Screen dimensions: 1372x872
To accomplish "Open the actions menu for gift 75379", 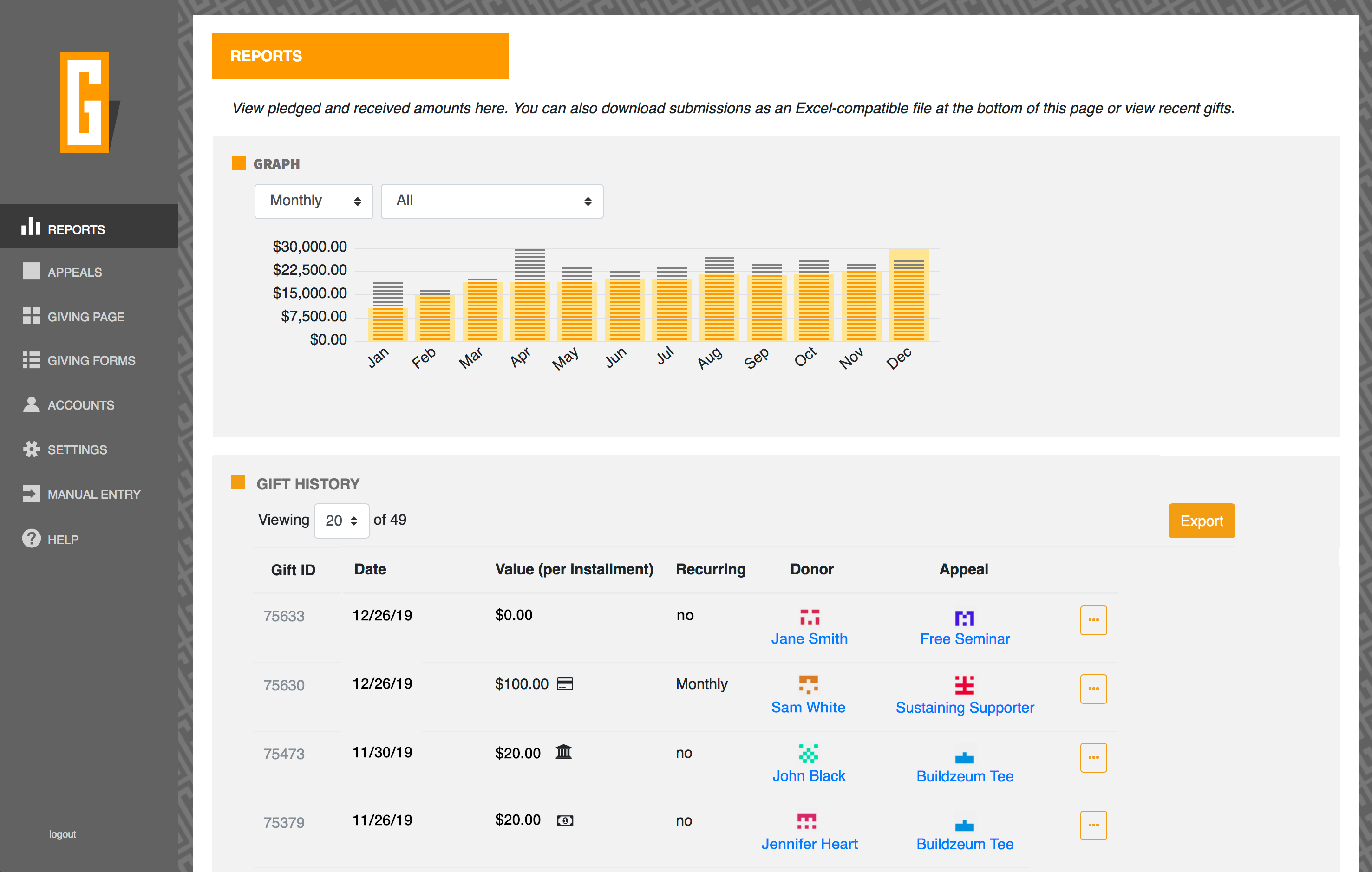I will click(1093, 825).
